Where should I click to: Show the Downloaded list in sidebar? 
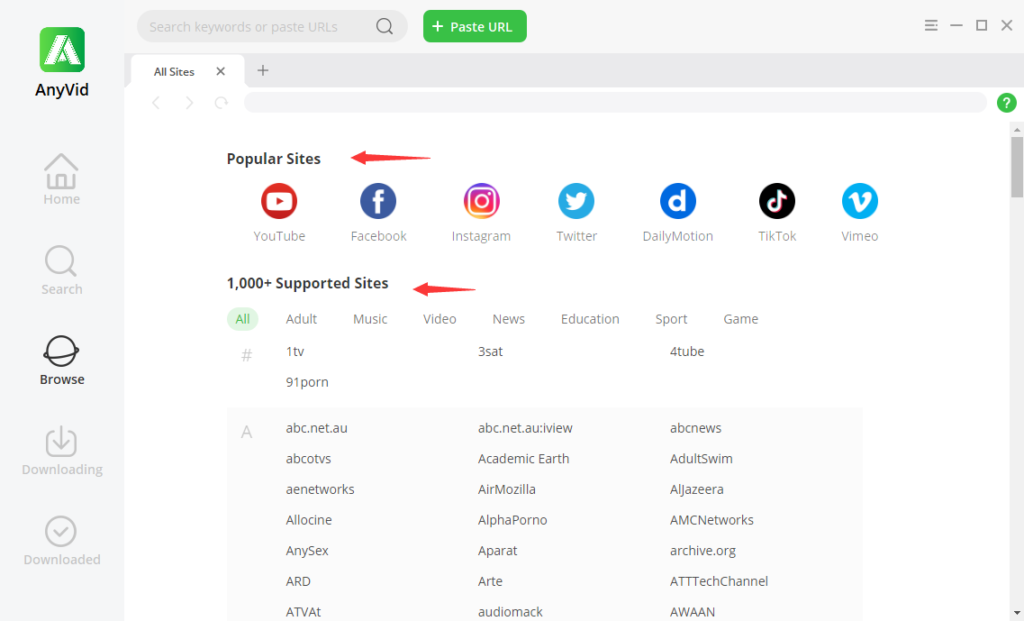tap(61, 541)
